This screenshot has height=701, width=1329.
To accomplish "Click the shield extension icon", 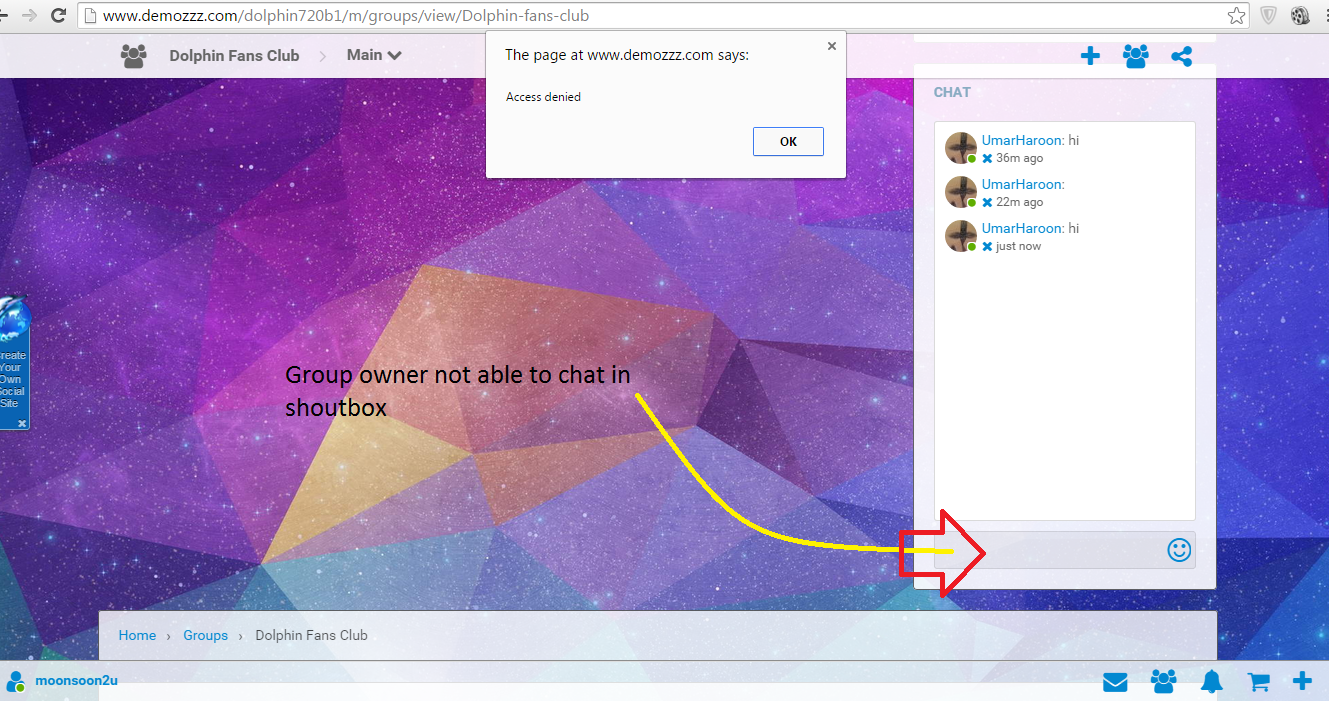I will (1267, 15).
